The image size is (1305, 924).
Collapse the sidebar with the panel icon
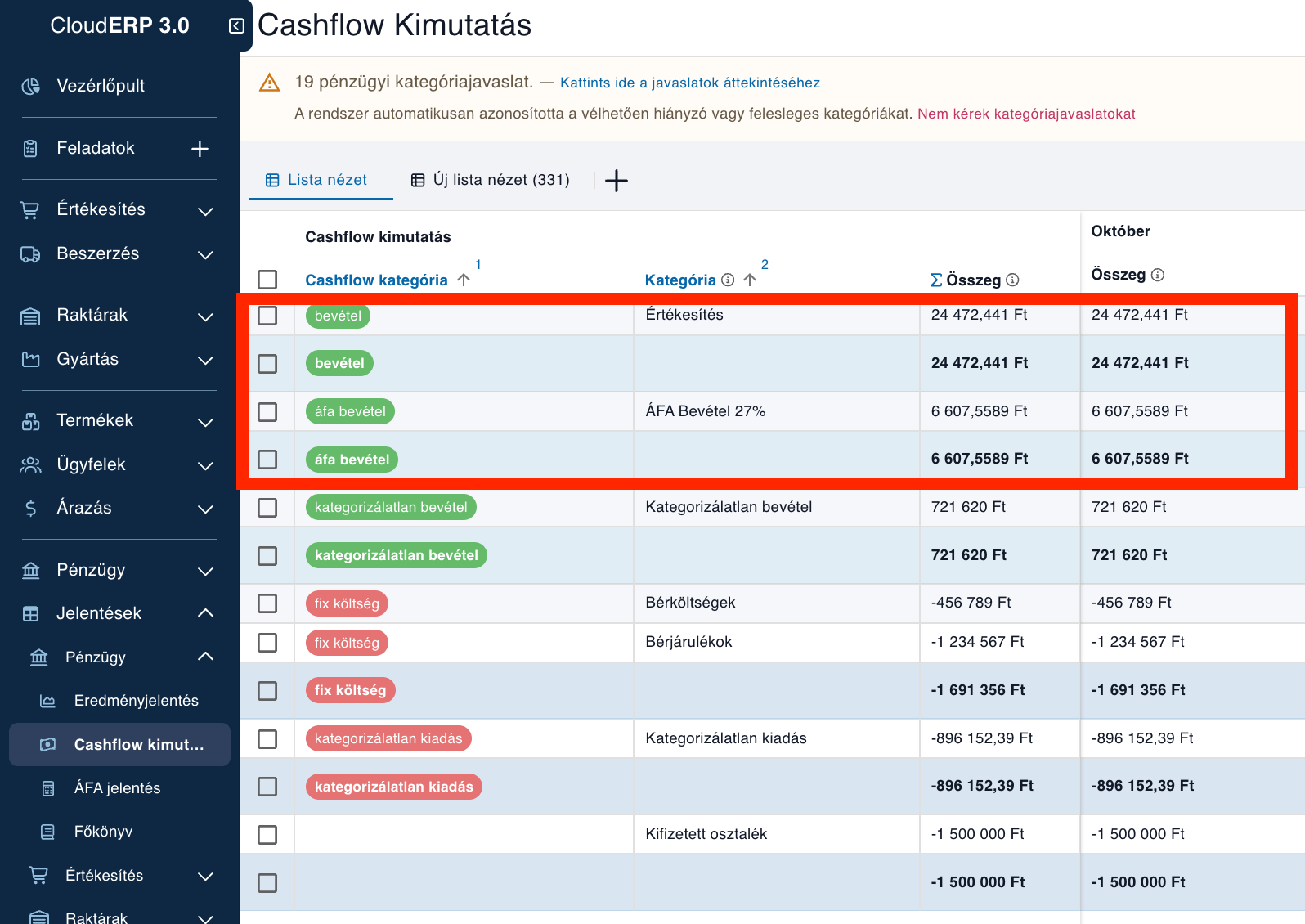click(x=236, y=26)
